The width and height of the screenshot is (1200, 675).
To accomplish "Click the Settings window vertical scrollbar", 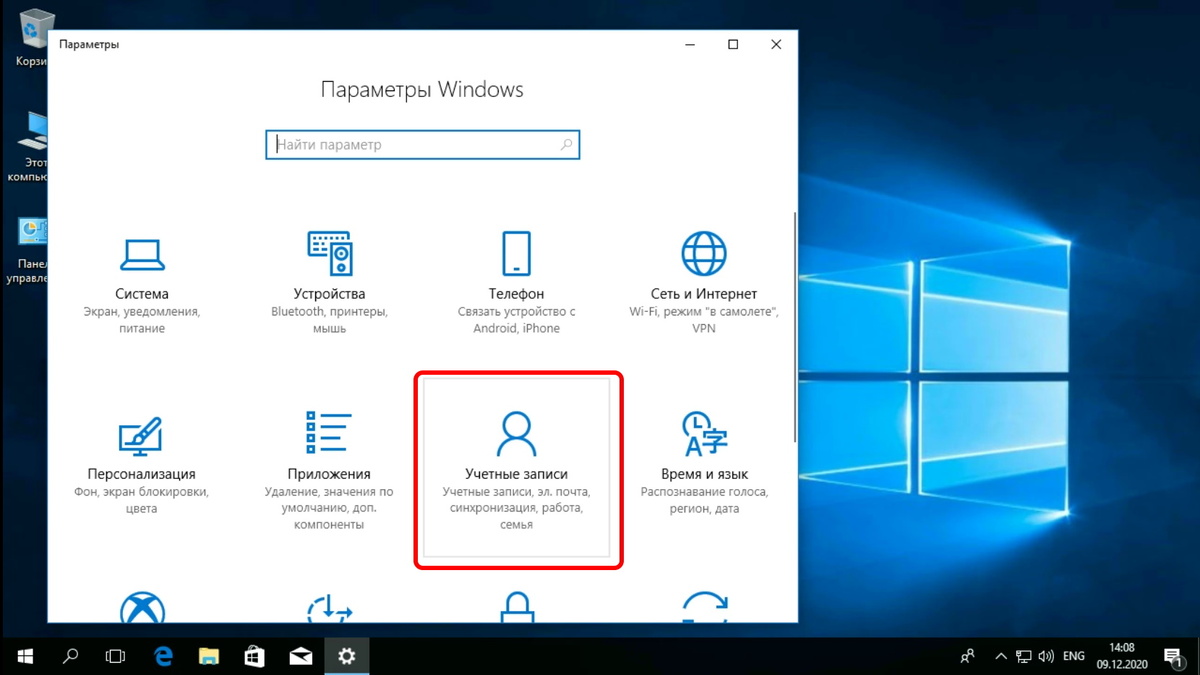I will click(795, 327).
